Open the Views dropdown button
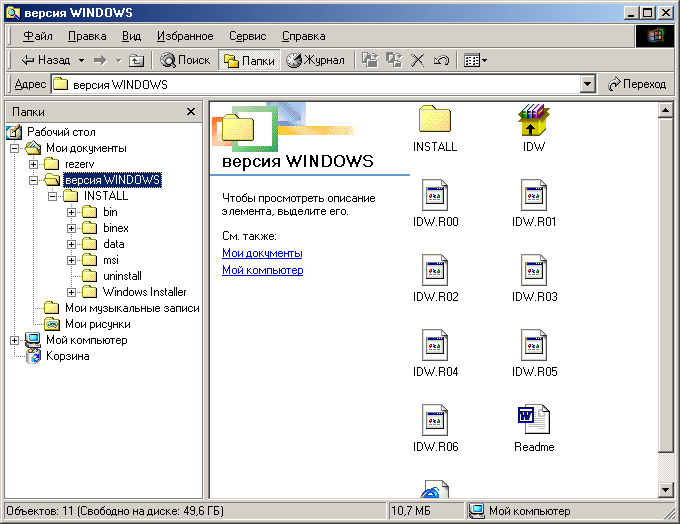The height and width of the screenshot is (524, 680). click(475, 60)
